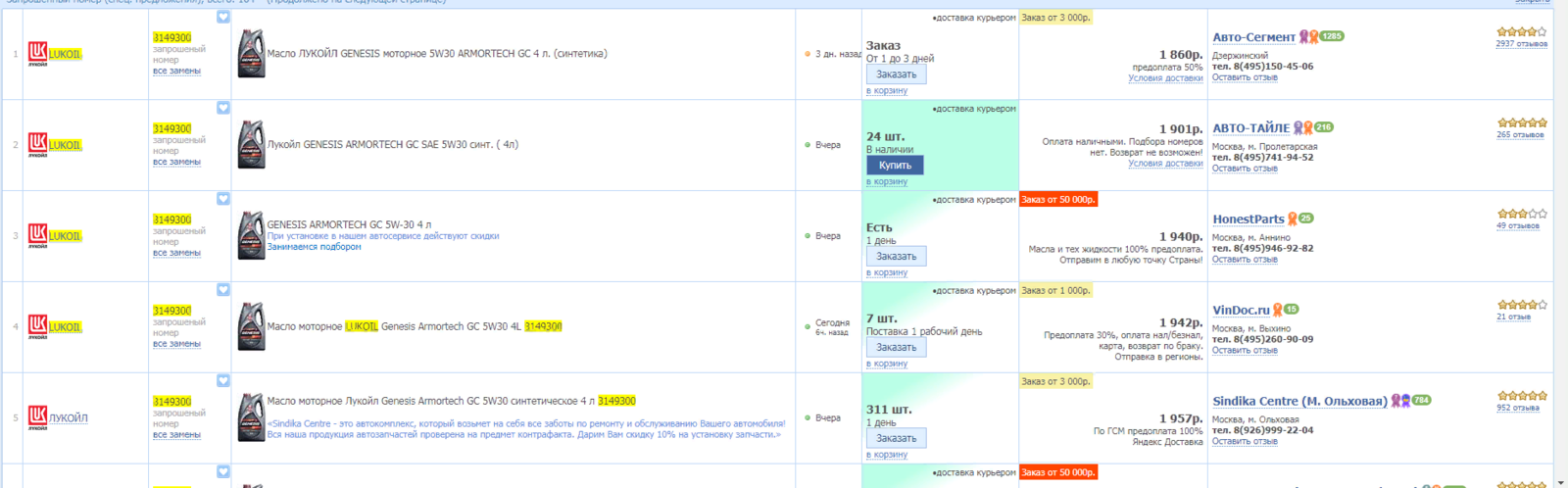Click green 216 badge by АВТО-ТАЙЛЕ
This screenshot has width=1568, height=488.
tap(1324, 127)
